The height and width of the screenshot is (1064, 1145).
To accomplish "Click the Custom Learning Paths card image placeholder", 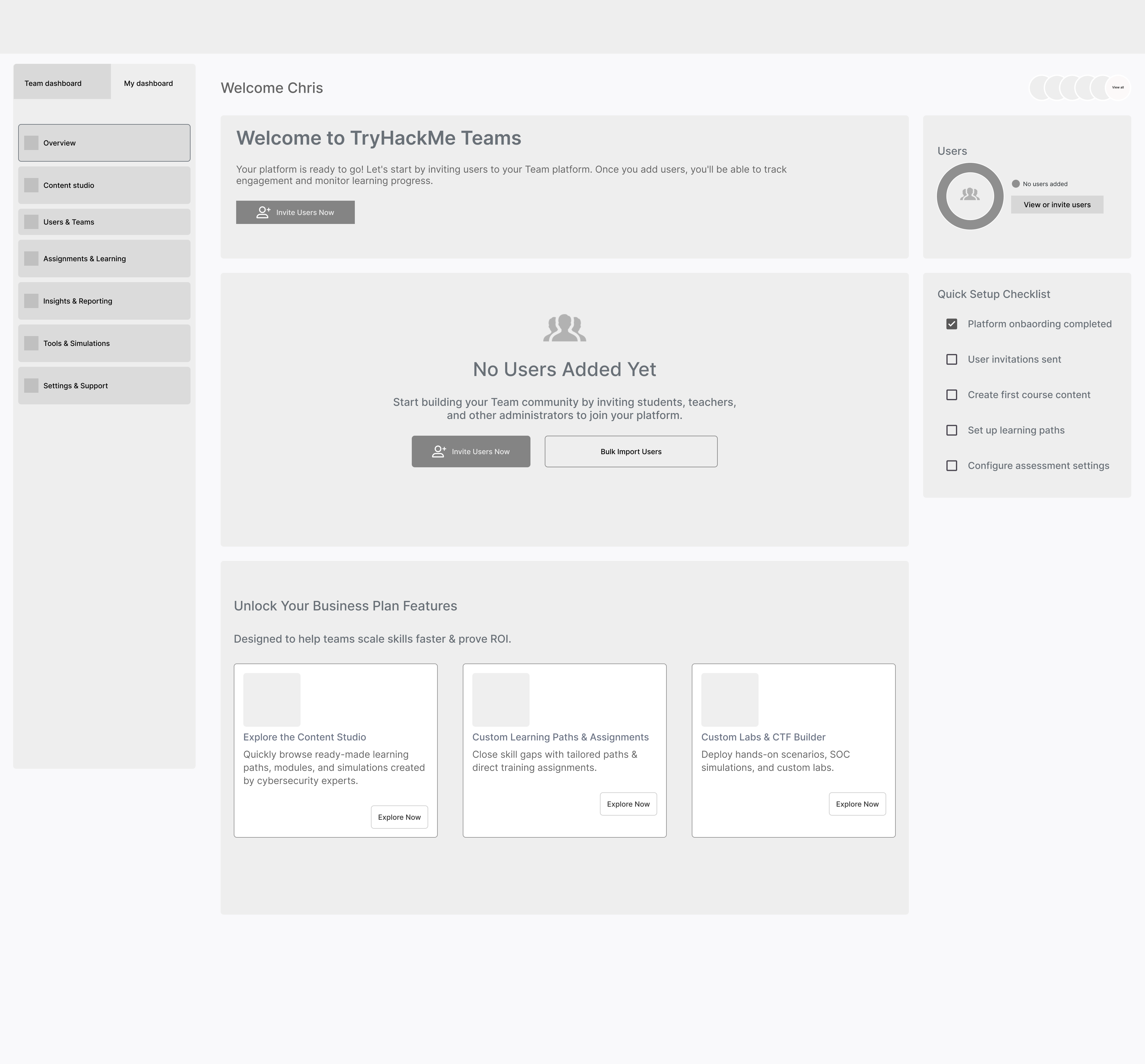I will [501, 700].
